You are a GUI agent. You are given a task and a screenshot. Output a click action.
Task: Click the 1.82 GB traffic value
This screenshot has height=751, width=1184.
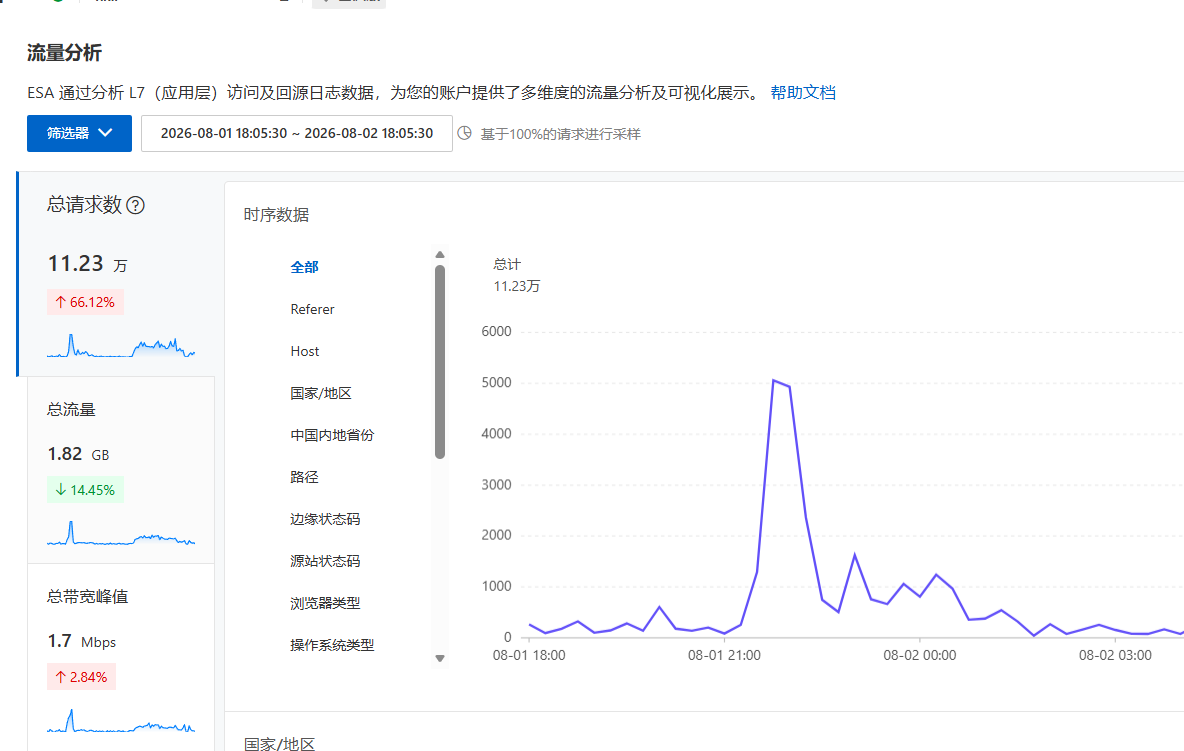coord(79,454)
